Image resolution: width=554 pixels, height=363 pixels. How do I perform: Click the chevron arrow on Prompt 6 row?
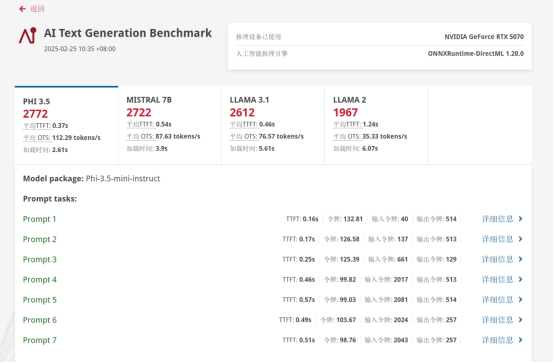pos(520,320)
